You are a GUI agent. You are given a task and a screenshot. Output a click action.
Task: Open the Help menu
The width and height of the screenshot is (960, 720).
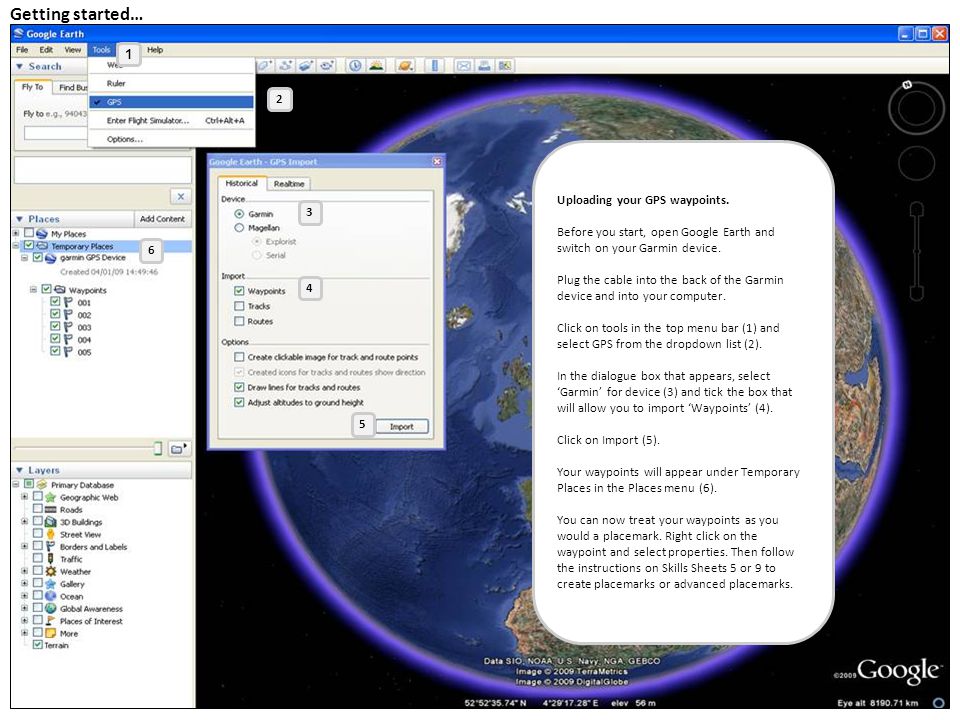(155, 50)
